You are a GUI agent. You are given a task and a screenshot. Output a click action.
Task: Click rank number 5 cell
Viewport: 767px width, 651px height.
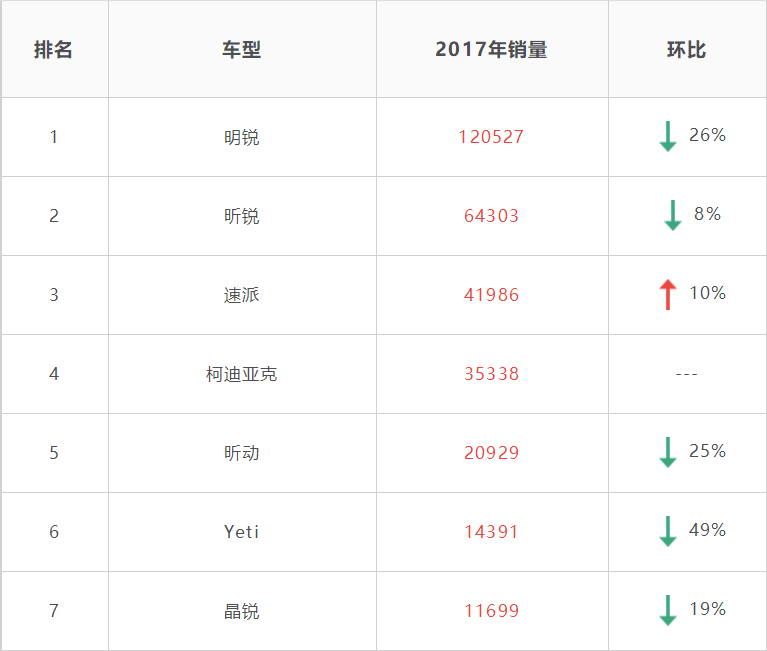[x=54, y=453]
